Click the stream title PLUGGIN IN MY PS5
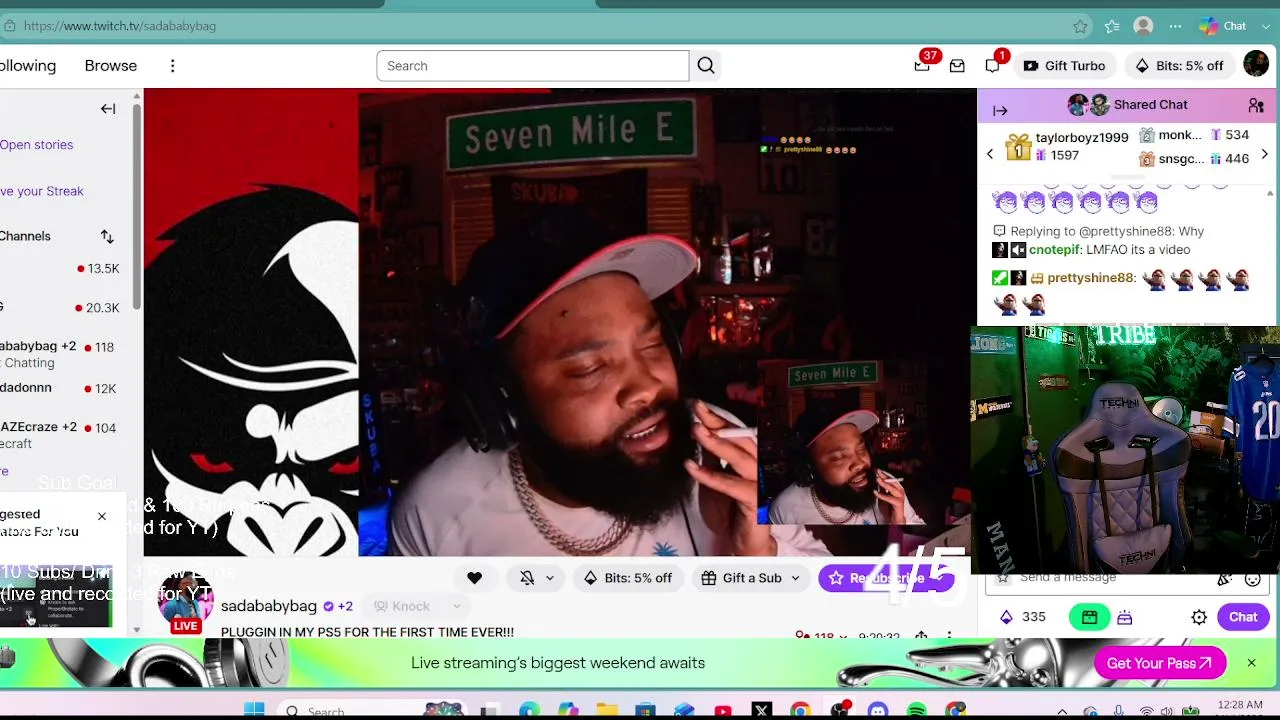The image size is (1280, 720). click(367, 632)
